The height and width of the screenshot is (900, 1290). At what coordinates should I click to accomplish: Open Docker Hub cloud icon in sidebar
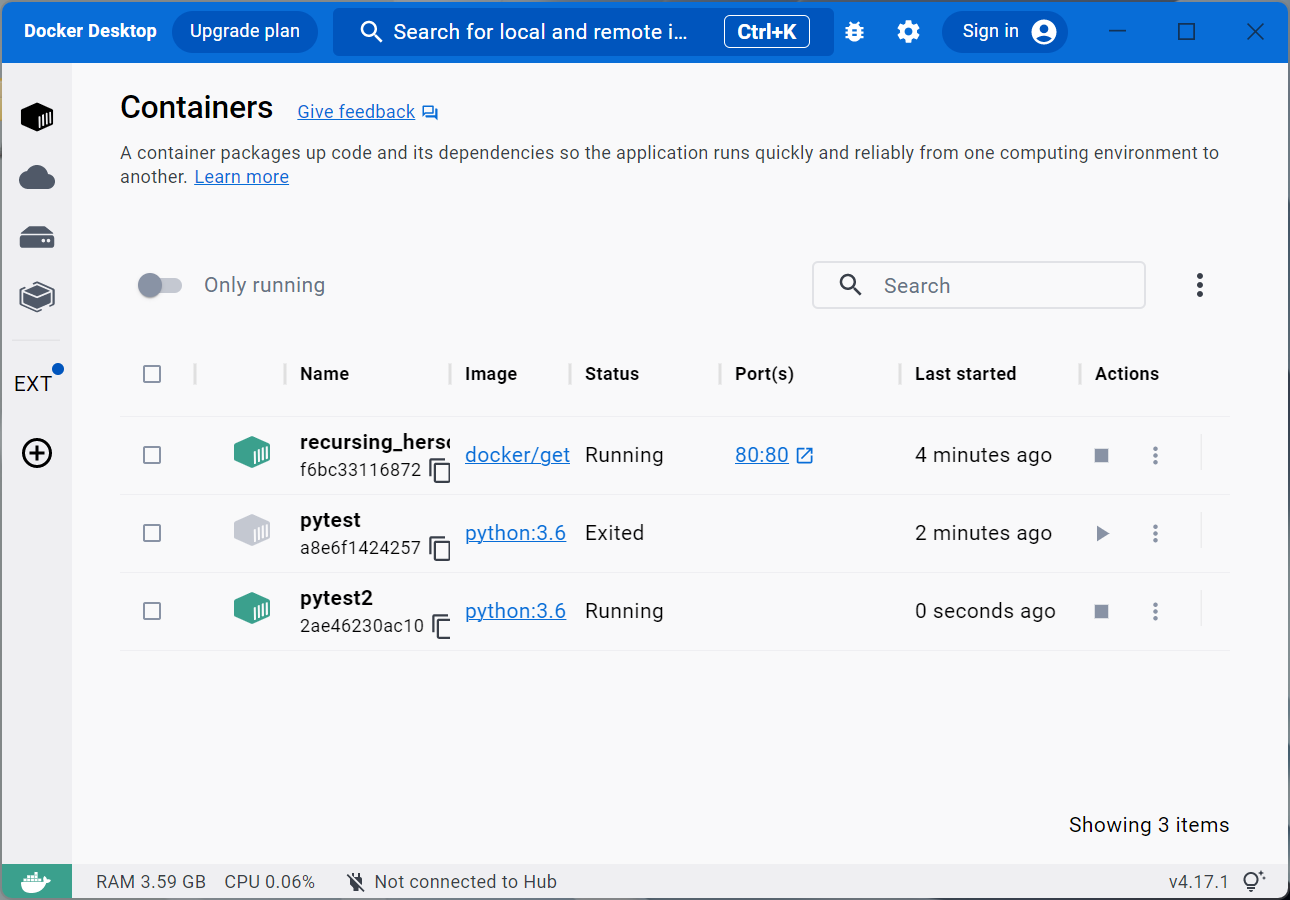coord(37,178)
